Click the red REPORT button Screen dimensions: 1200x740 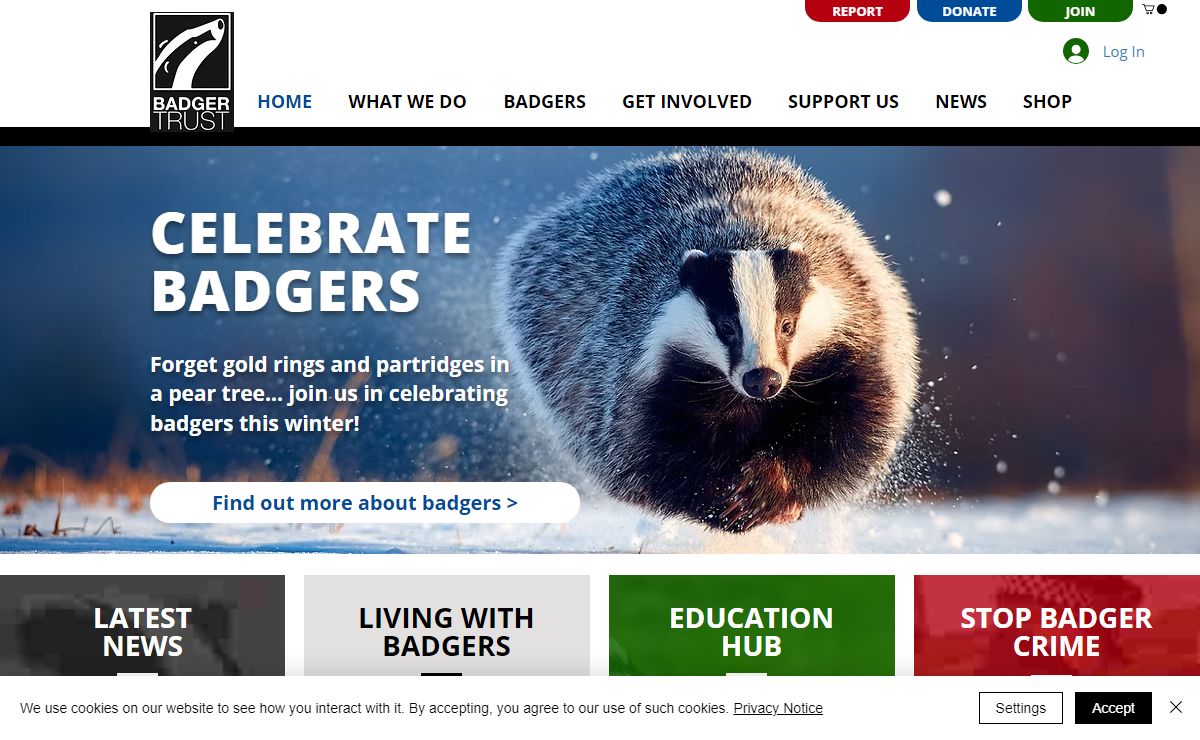[857, 11]
